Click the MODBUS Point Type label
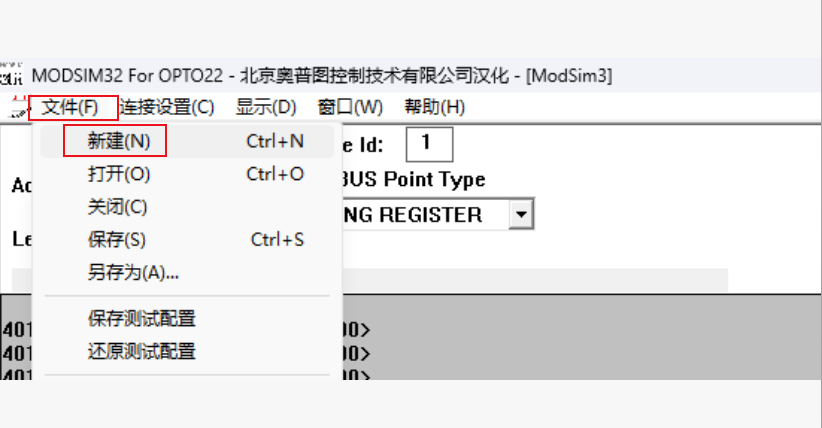This screenshot has height=428, width=822. click(413, 180)
